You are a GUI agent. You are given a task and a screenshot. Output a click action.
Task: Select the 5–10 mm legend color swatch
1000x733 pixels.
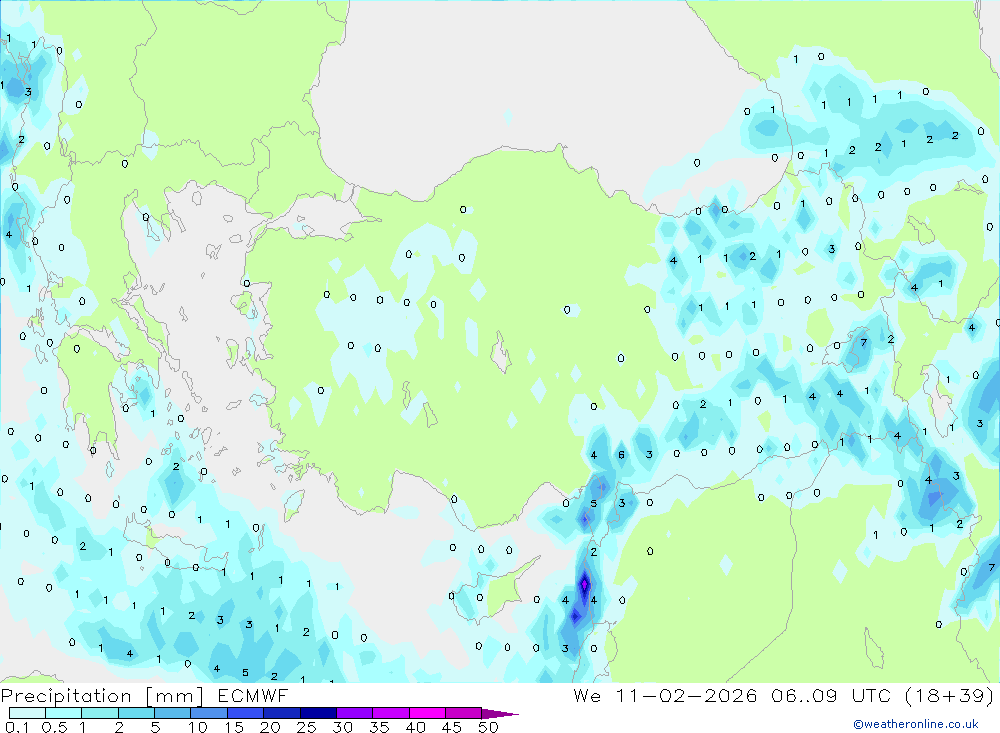click(173, 713)
